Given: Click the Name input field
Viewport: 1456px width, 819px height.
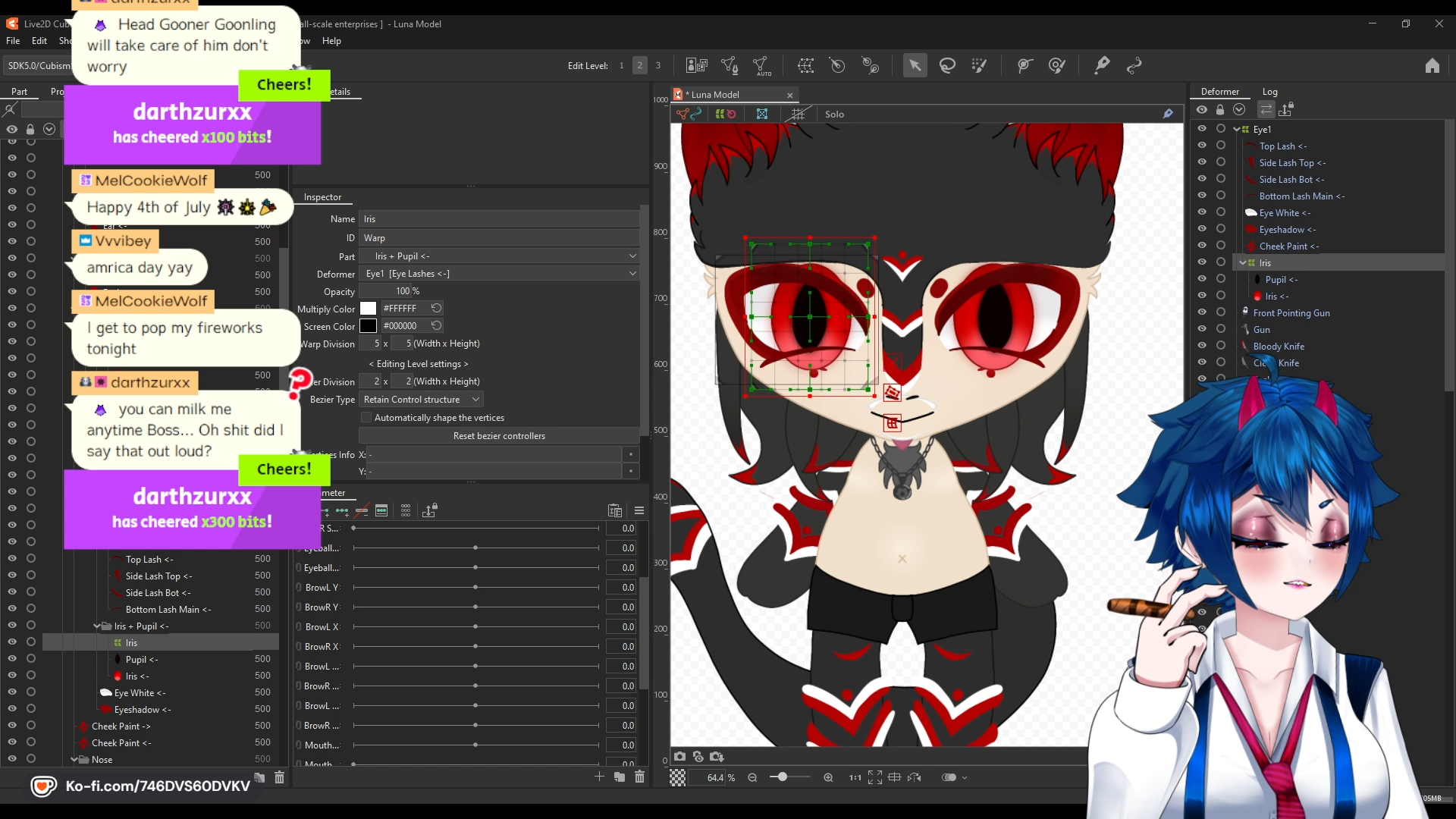Looking at the screenshot, I should [x=499, y=219].
